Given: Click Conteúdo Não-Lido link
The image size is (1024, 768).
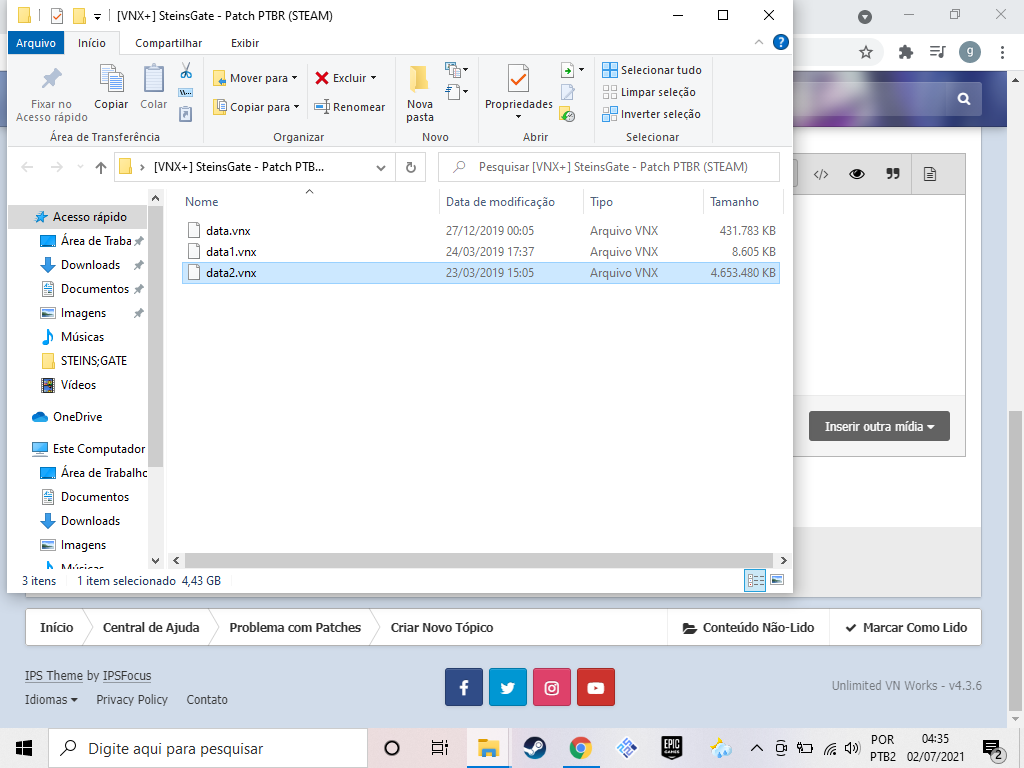Looking at the screenshot, I should click(748, 628).
